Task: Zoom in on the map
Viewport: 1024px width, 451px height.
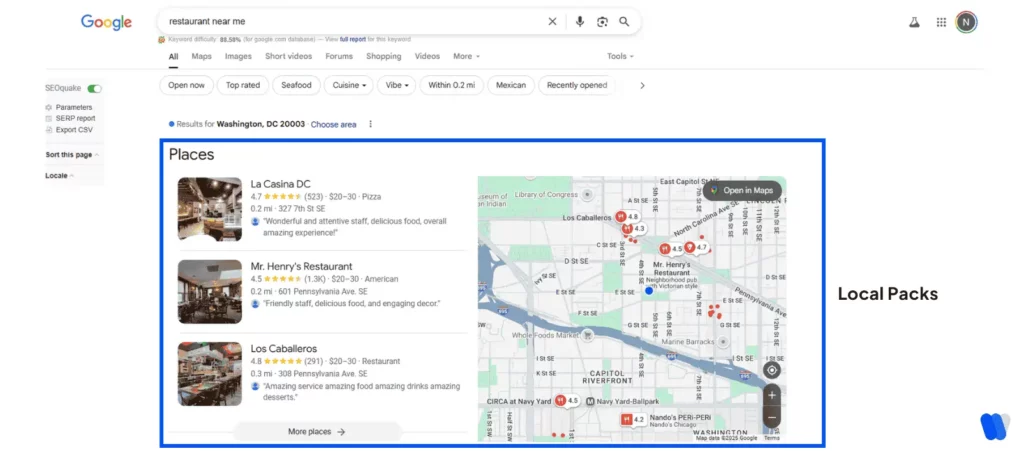Action: (x=772, y=395)
